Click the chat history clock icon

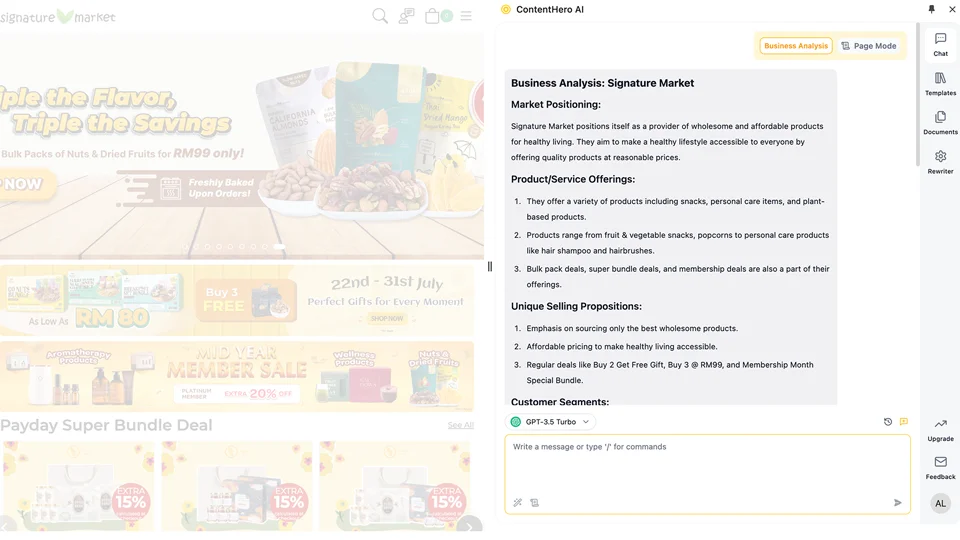pyautogui.click(x=888, y=422)
